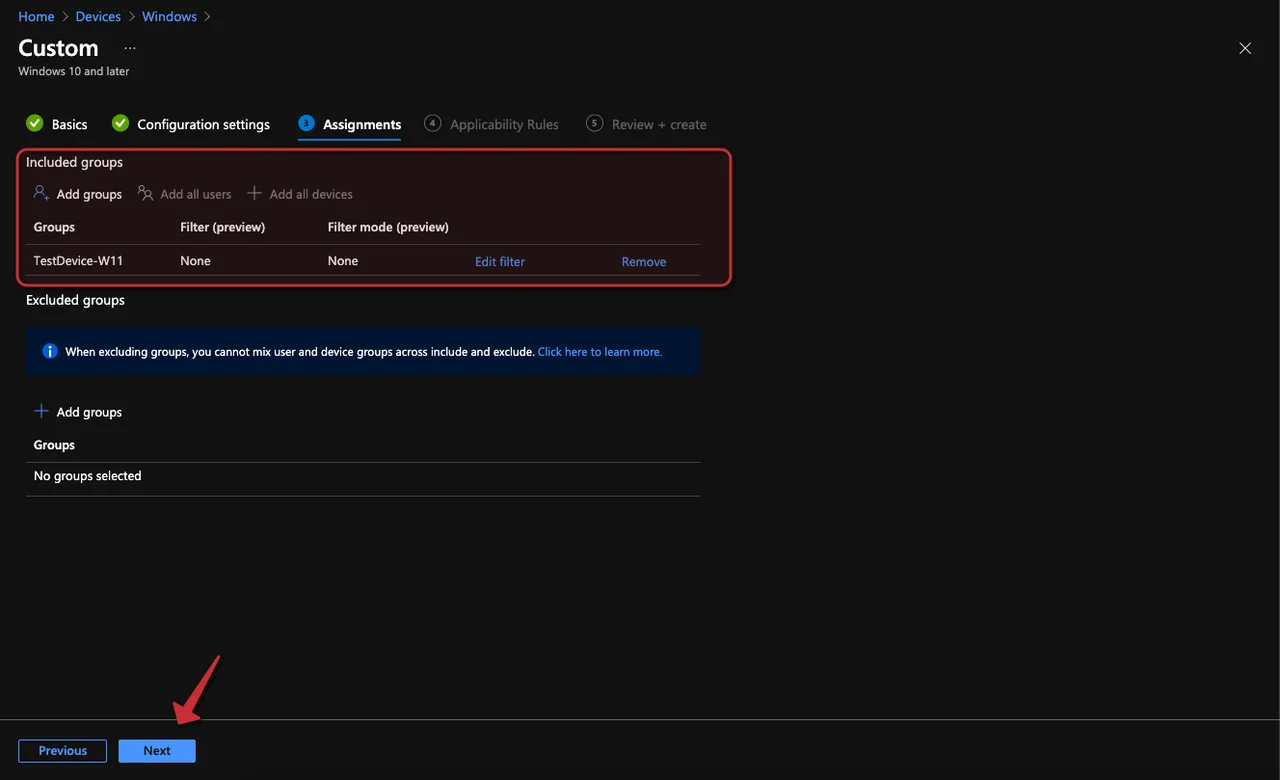Screen dimensions: 1280x780
Task: Click the blue info icon in the exclusion notice
Action: pyautogui.click(x=50, y=351)
